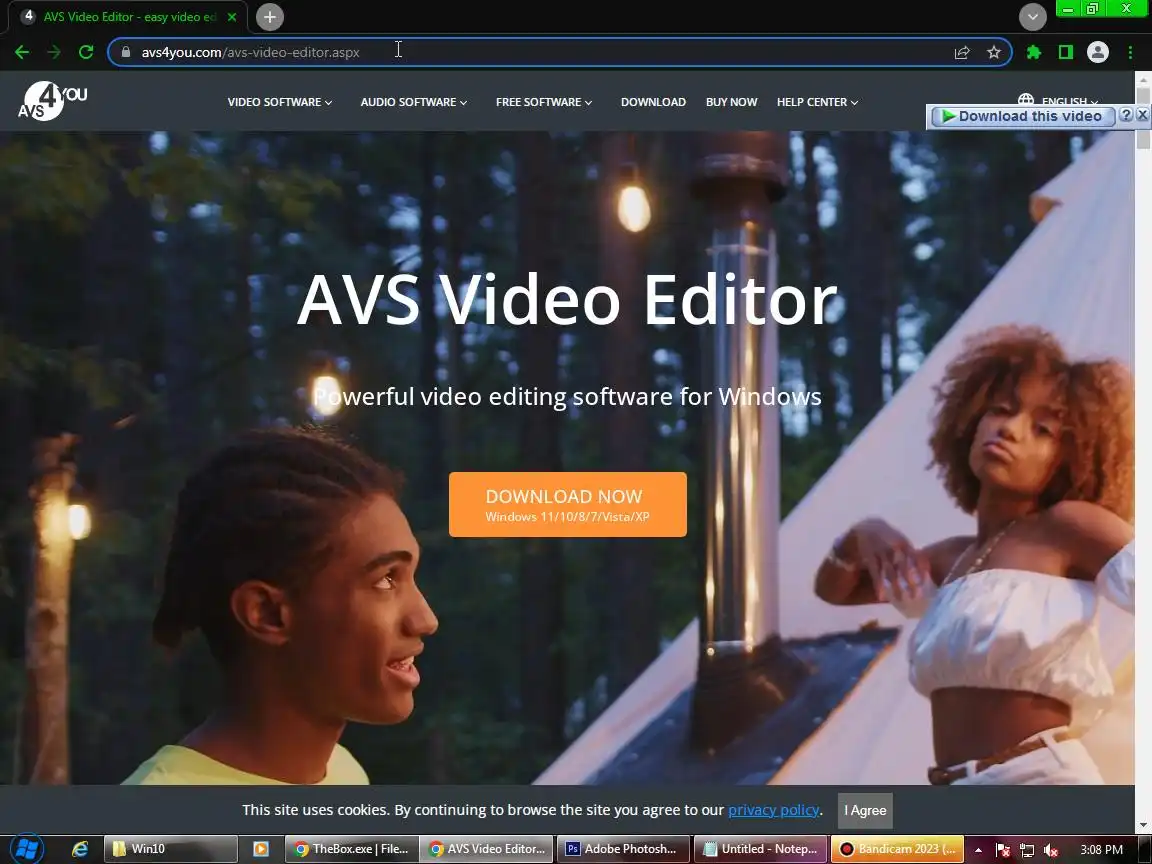Click the page vertical scrollbar thumb
1152x864 pixels.
[x=1142, y=118]
